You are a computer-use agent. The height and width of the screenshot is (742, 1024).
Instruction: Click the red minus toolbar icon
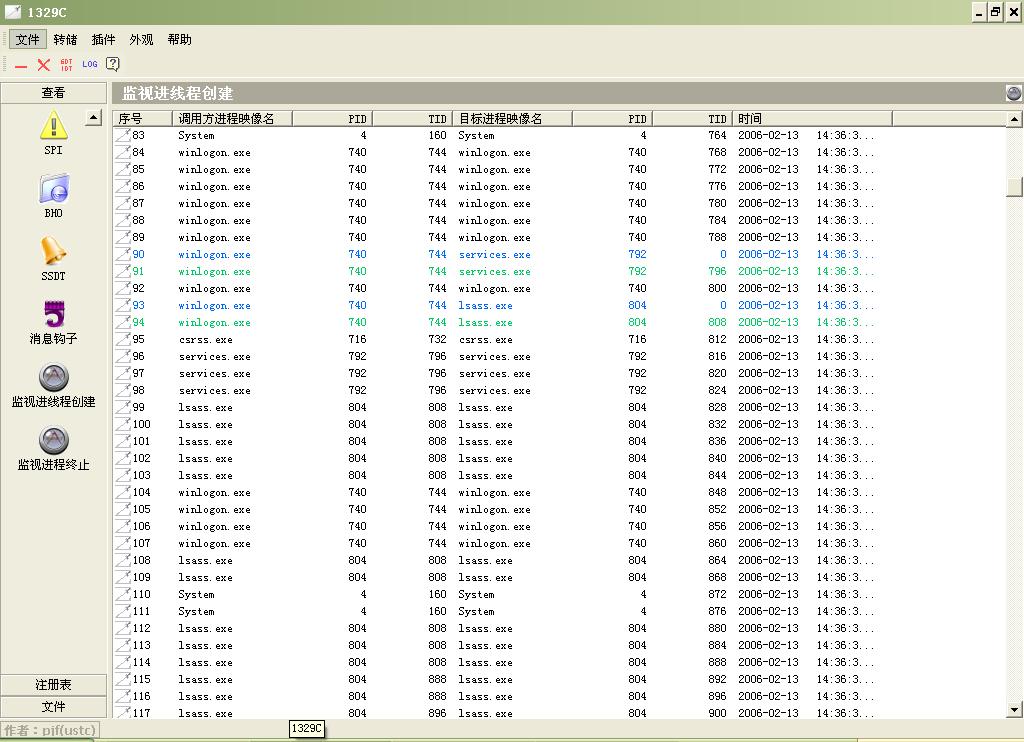(21, 65)
